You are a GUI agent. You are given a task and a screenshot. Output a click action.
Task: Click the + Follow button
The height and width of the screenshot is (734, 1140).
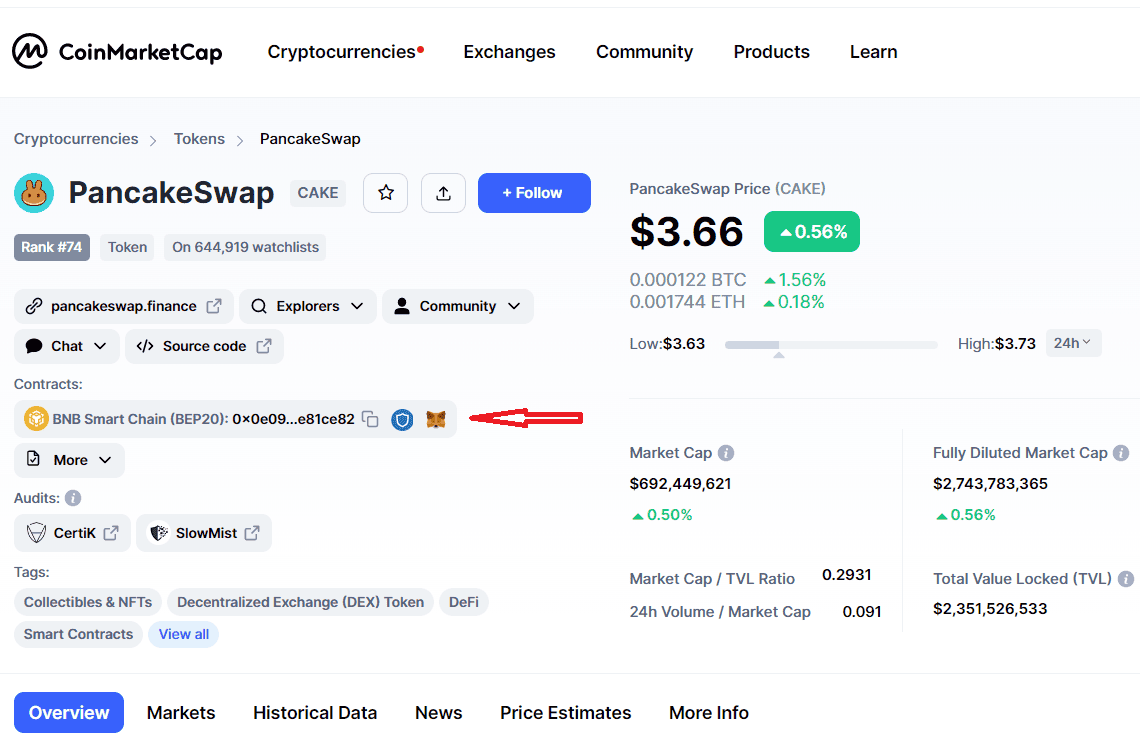[534, 193]
